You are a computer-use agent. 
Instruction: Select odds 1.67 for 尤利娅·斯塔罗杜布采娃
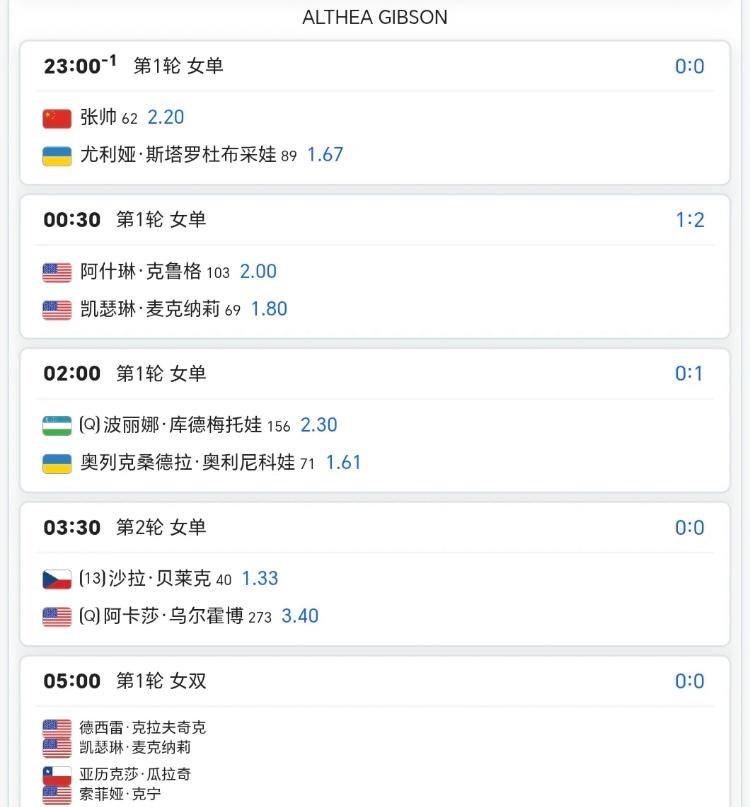coord(325,155)
